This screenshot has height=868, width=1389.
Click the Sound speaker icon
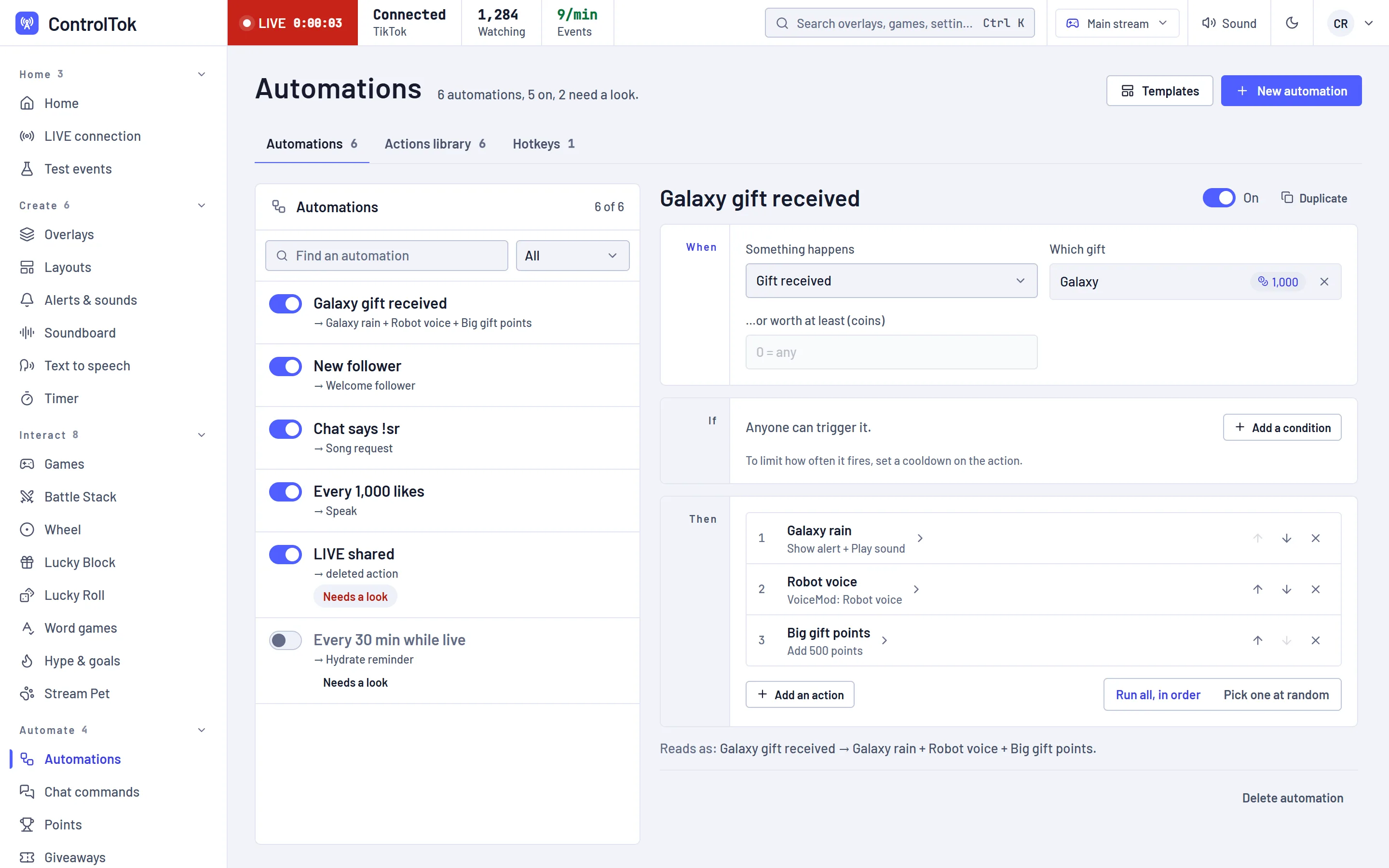click(x=1209, y=23)
